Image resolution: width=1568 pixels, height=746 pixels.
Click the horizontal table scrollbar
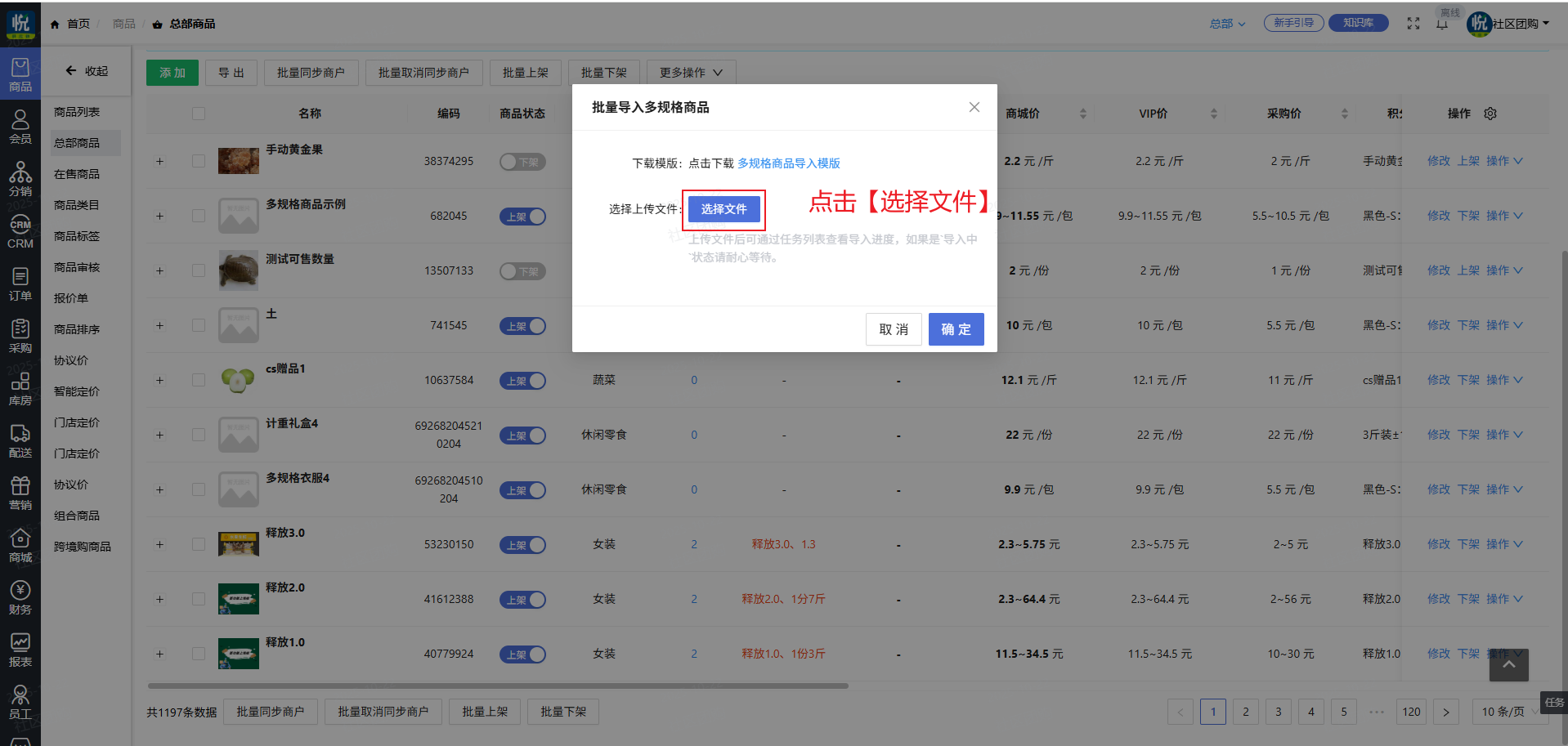click(x=497, y=686)
